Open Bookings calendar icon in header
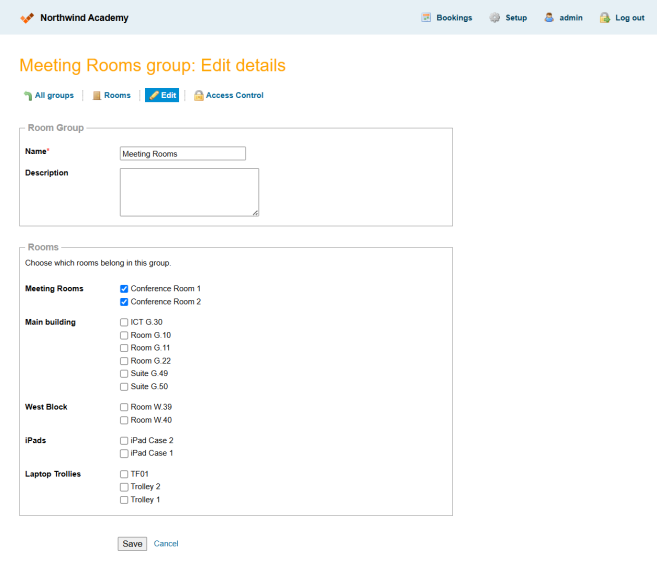This screenshot has width=657, height=562. [426, 18]
